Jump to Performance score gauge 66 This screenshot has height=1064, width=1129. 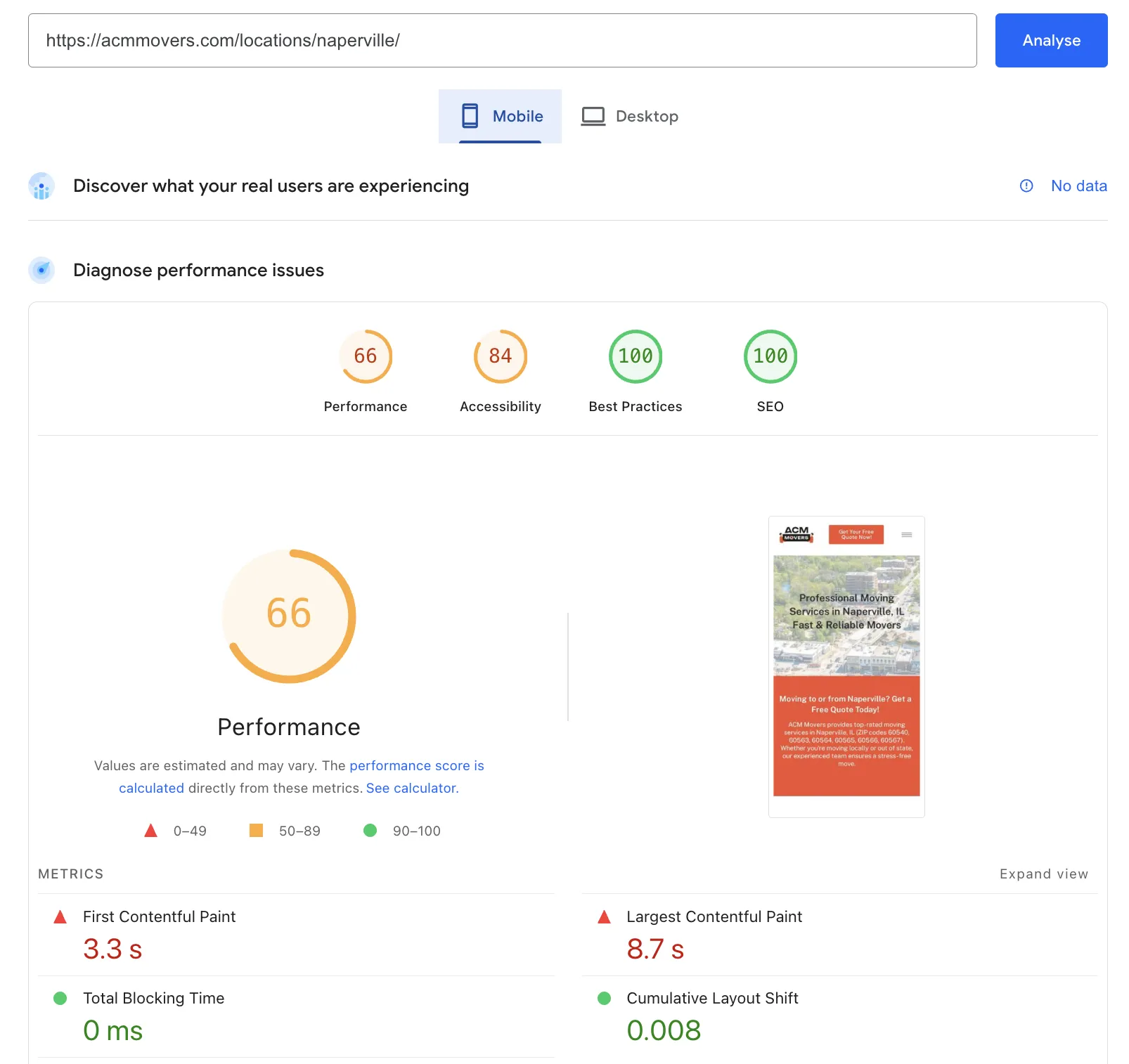point(366,356)
